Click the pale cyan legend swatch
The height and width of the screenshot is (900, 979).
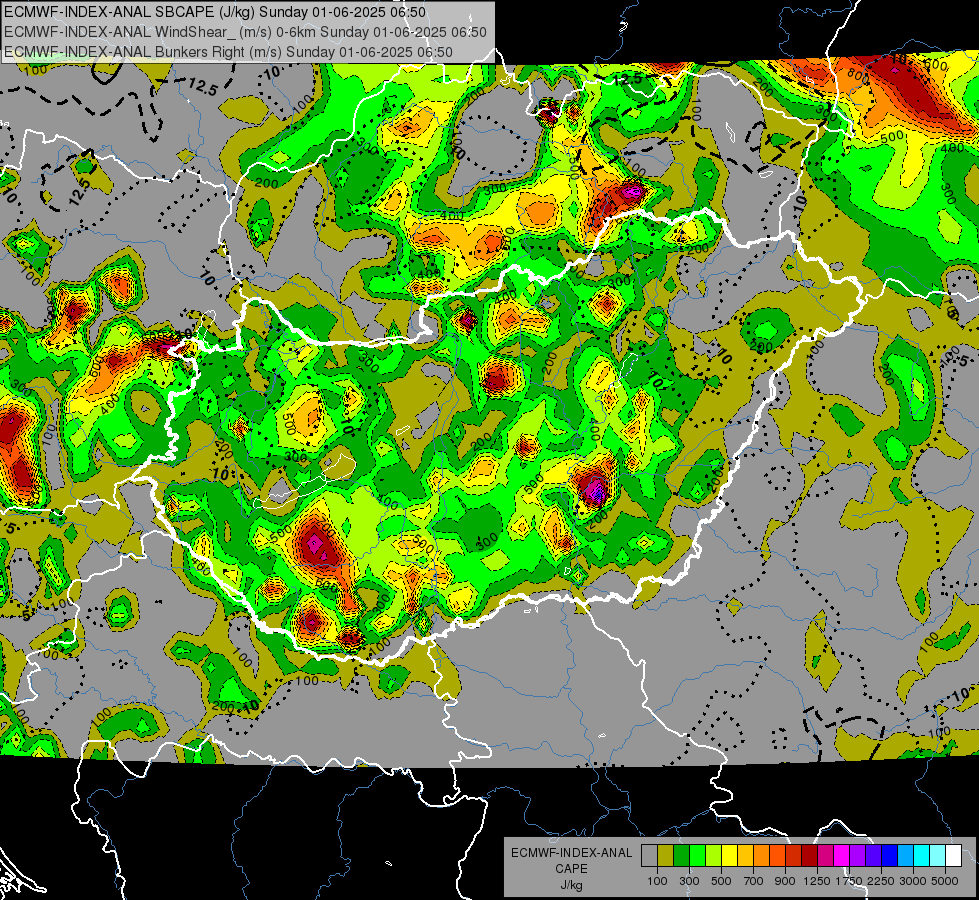[938, 856]
